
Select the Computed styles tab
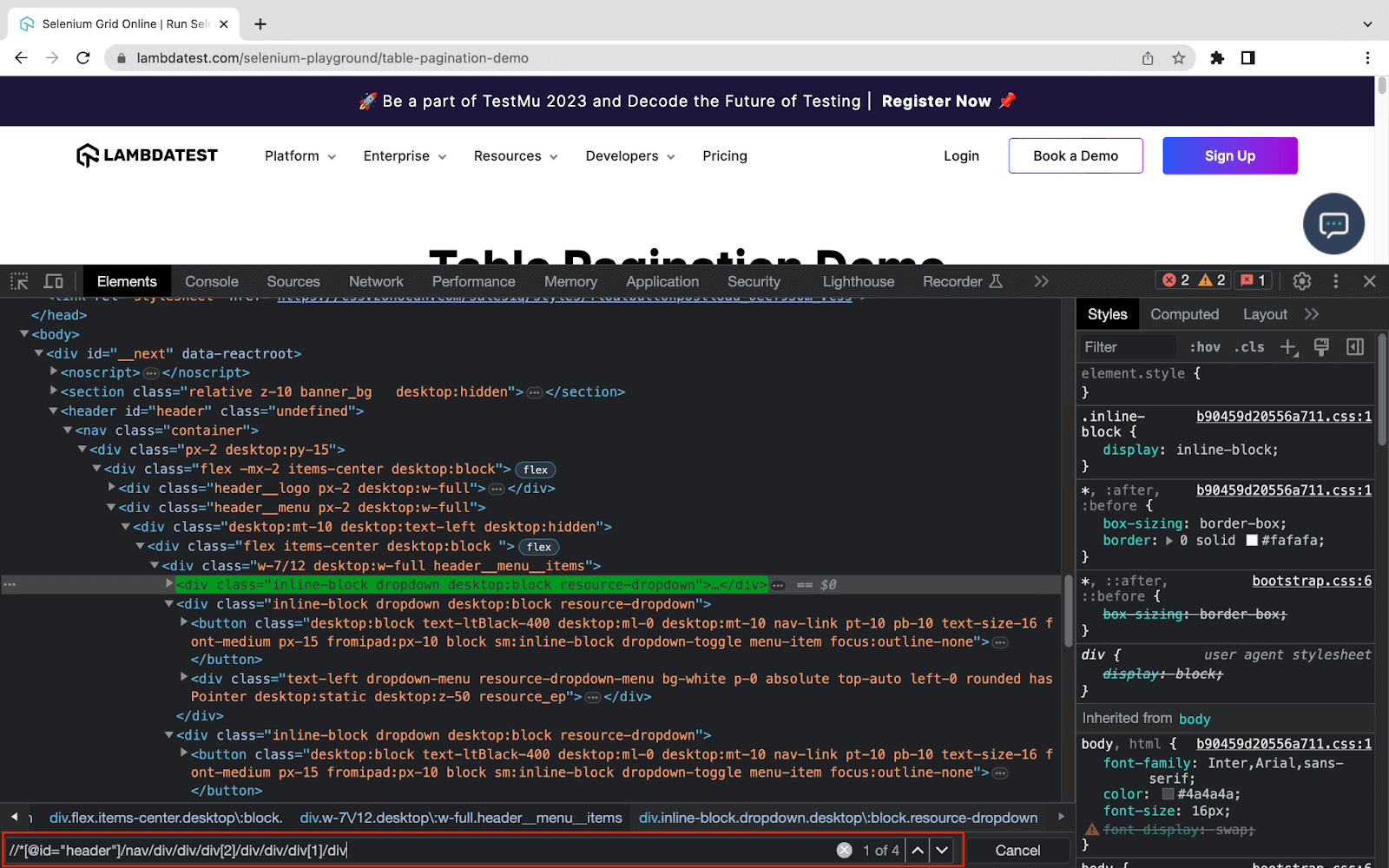[1184, 314]
